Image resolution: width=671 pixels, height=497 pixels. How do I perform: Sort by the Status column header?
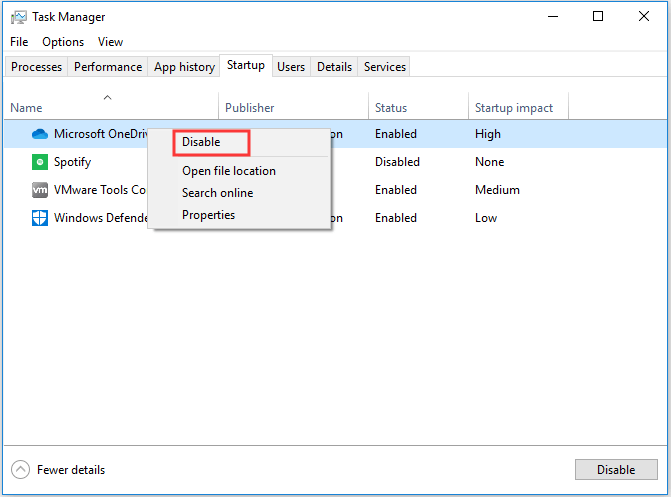click(x=391, y=108)
